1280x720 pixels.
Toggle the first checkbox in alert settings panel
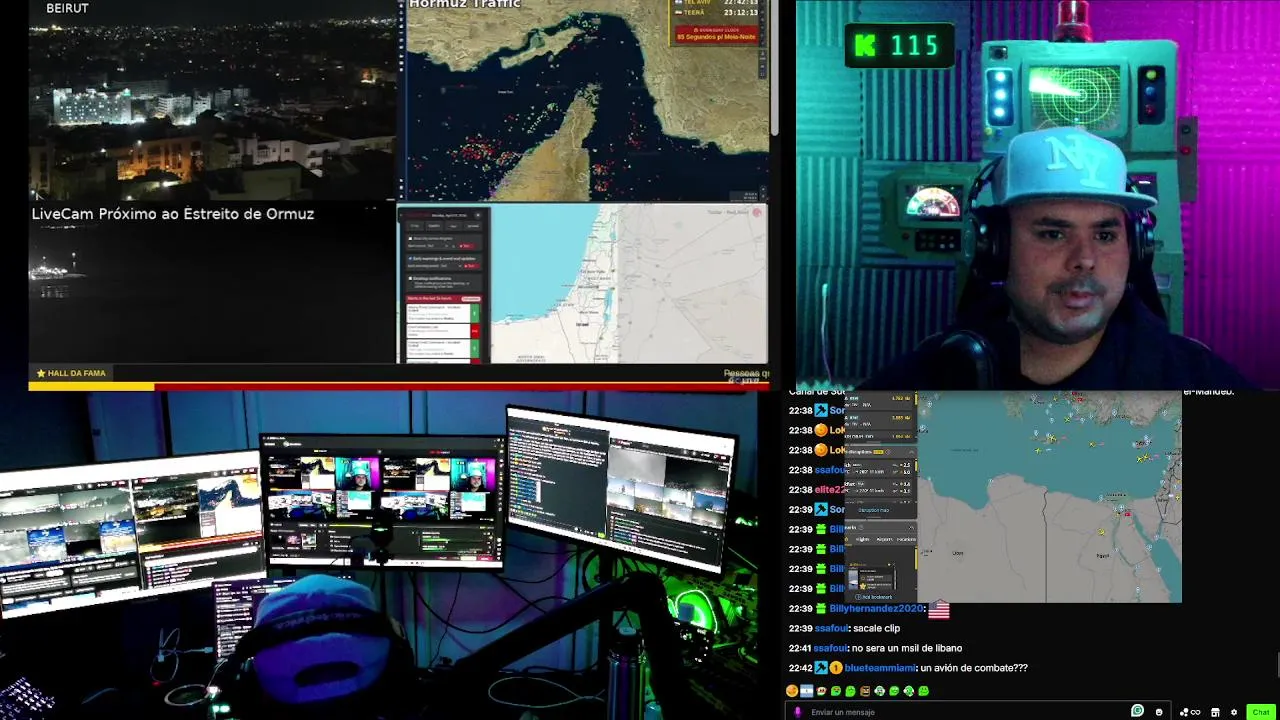click(x=410, y=238)
